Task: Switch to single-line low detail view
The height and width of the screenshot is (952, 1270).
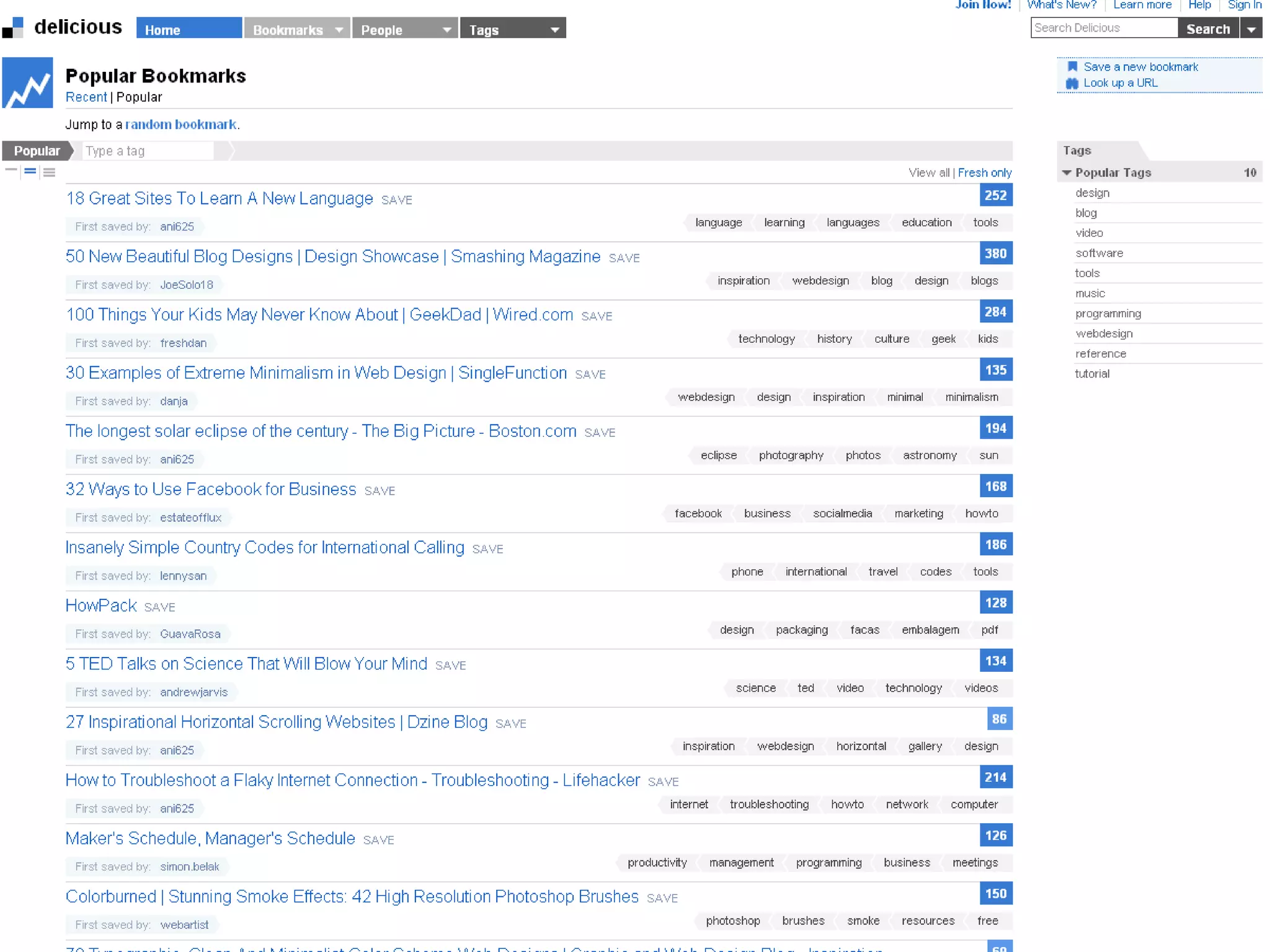Action: [x=11, y=170]
